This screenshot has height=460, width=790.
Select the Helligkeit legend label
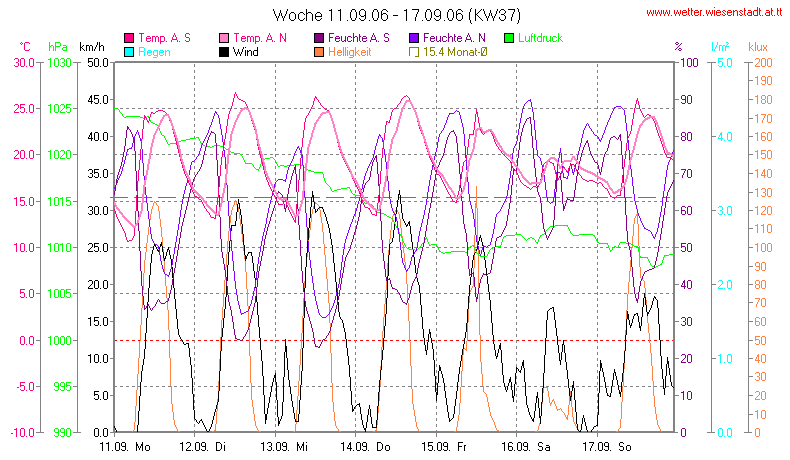[x=350, y=52]
